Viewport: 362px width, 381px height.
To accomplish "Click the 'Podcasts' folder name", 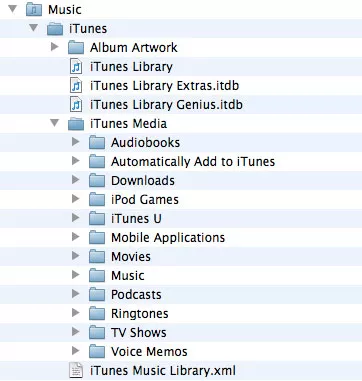I will coord(136,294).
